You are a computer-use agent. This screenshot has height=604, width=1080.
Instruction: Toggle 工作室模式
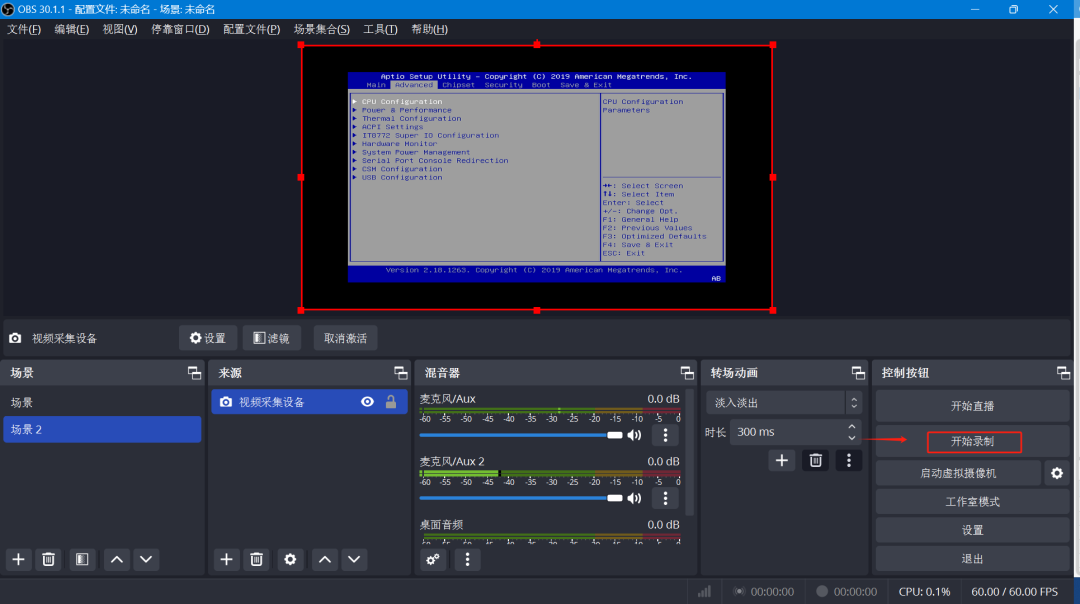(973, 502)
